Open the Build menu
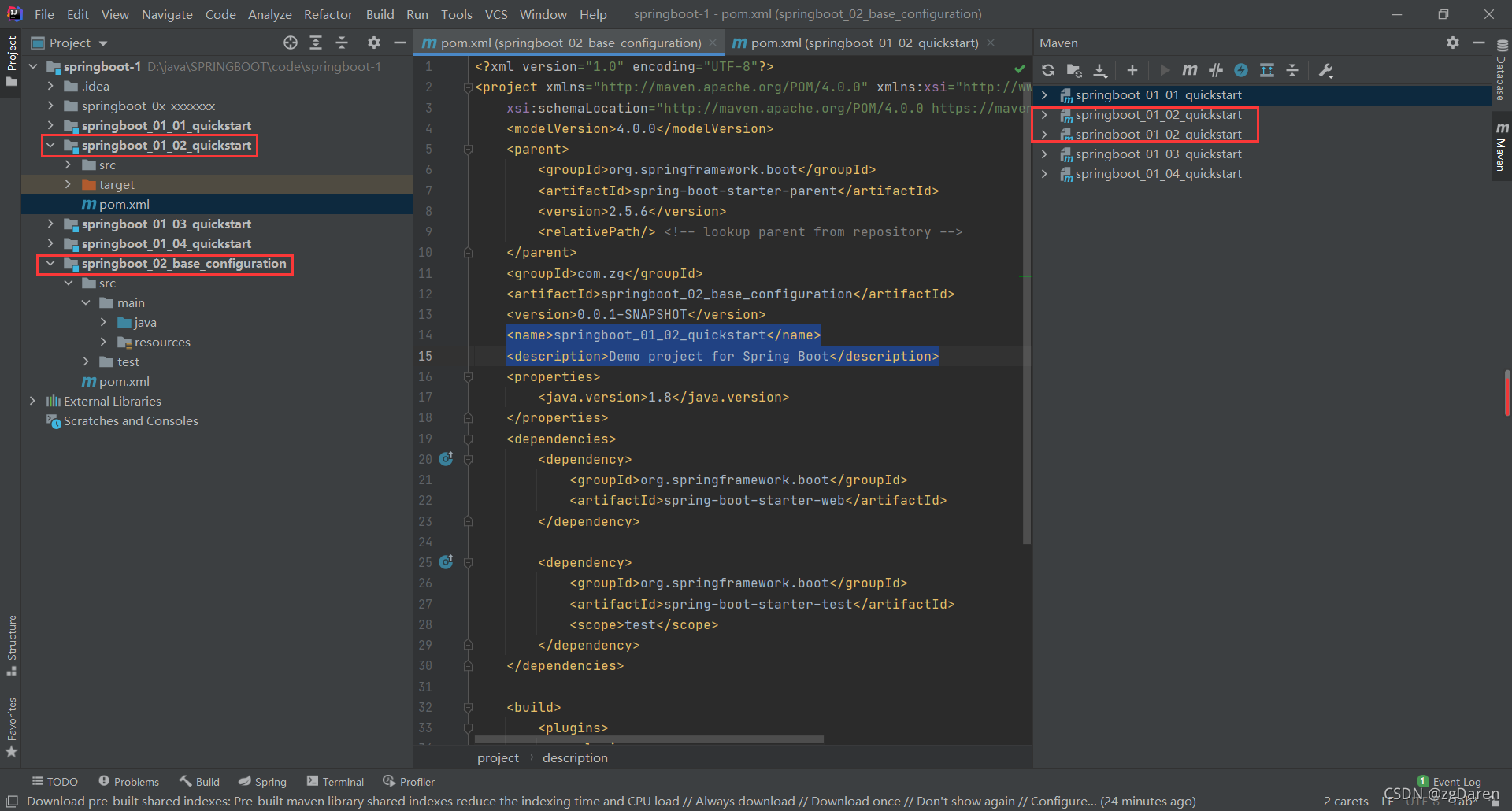Image resolution: width=1512 pixels, height=811 pixels. 380,14
